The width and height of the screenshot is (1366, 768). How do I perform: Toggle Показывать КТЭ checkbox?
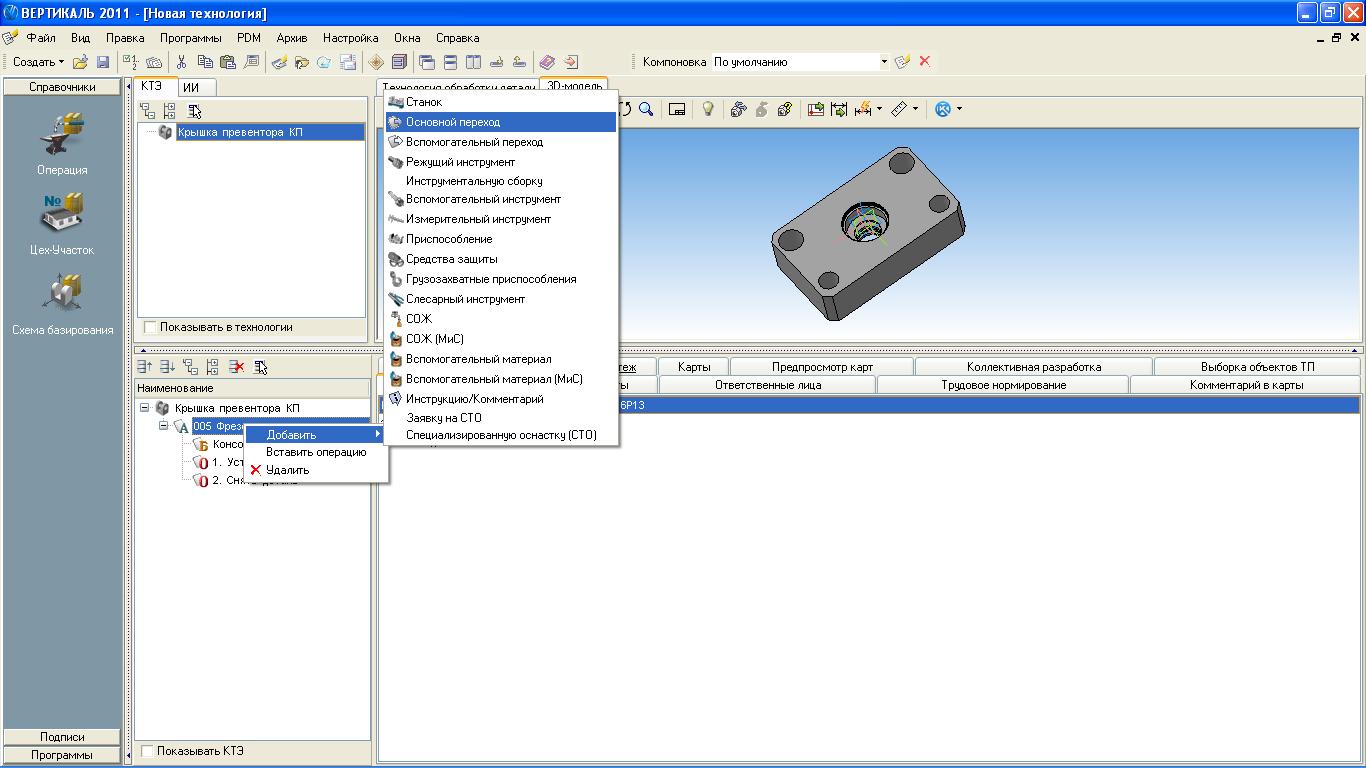[x=147, y=751]
